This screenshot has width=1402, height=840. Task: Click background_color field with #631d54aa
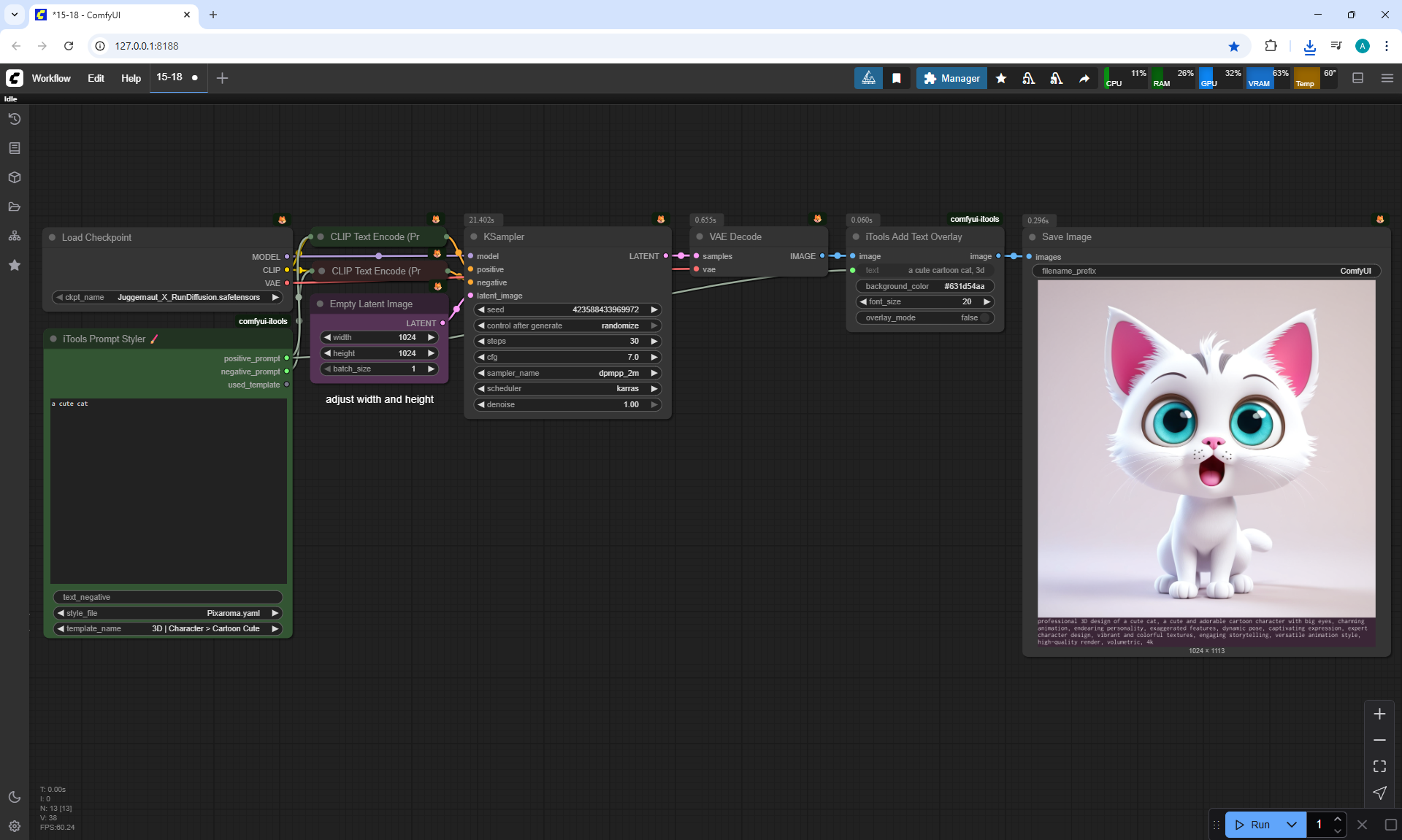[x=924, y=286]
